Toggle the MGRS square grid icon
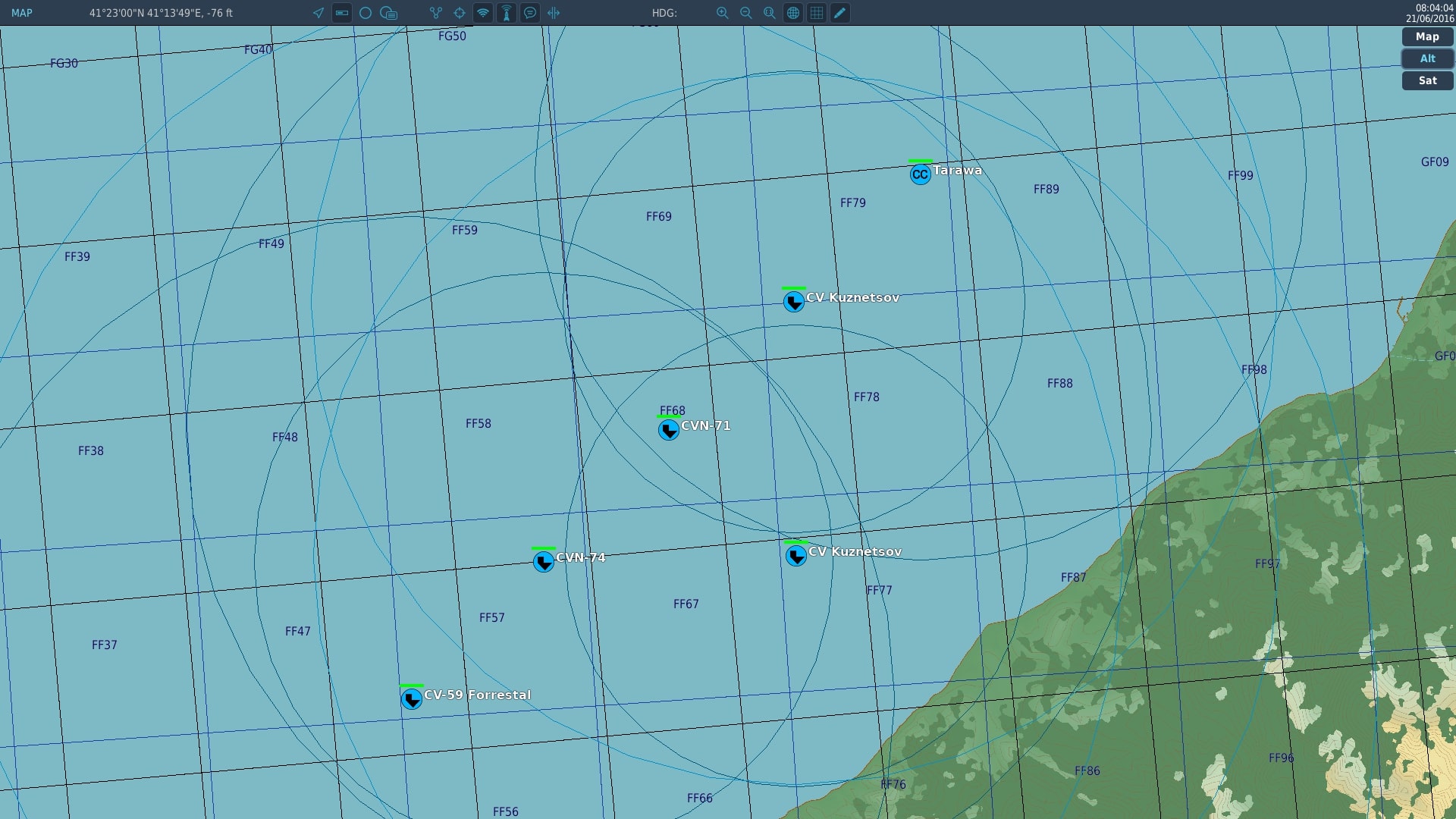The width and height of the screenshot is (1456, 819). (x=817, y=13)
